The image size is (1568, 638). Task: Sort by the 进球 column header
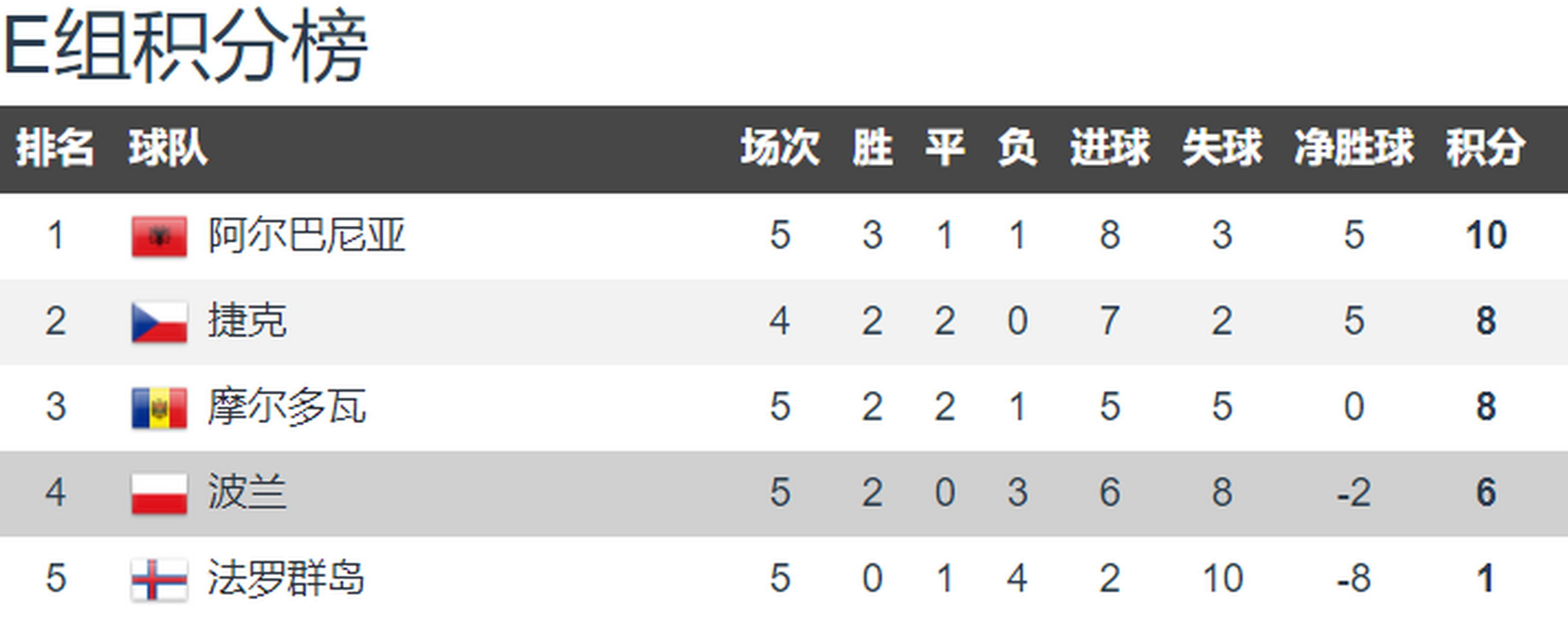click(x=1110, y=148)
